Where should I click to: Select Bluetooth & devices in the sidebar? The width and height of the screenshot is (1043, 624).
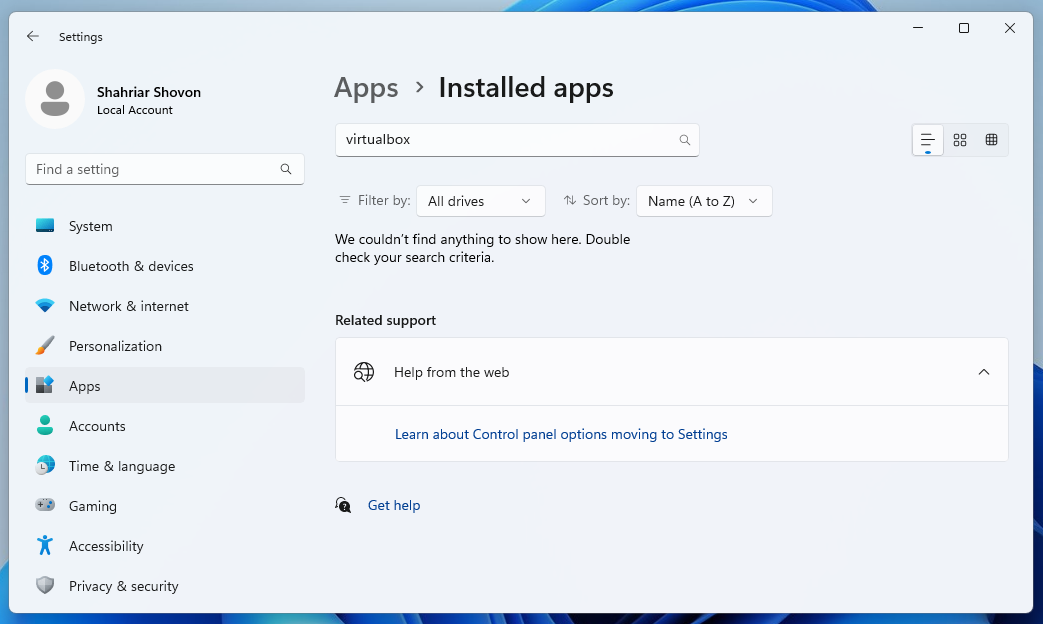(x=128, y=266)
